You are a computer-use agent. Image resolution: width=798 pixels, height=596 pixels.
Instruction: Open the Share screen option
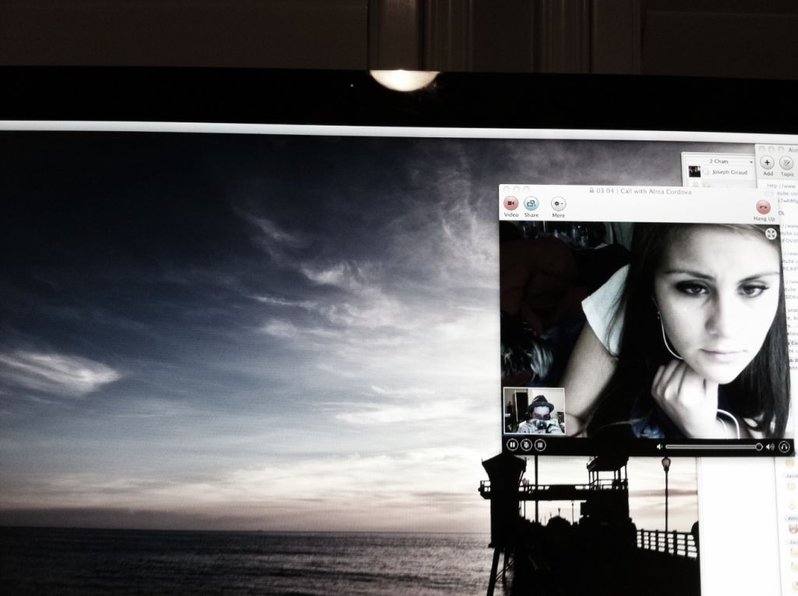531,204
